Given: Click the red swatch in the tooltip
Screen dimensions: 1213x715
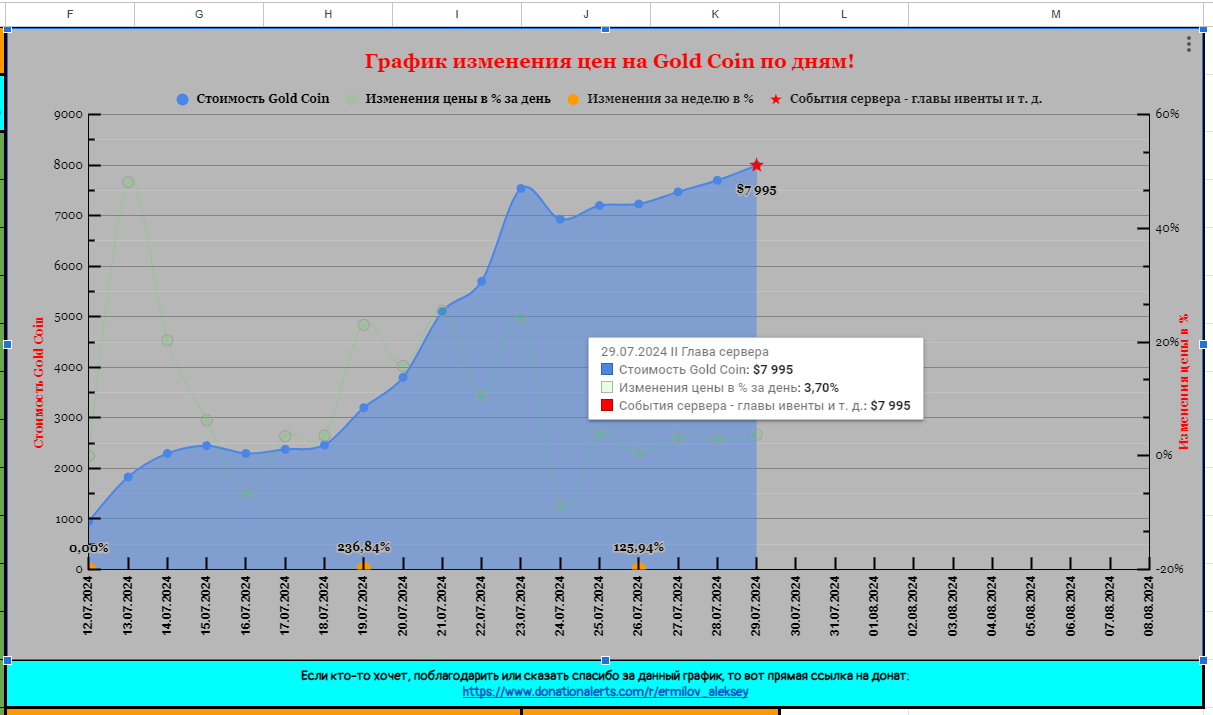Looking at the screenshot, I should click(607, 406).
